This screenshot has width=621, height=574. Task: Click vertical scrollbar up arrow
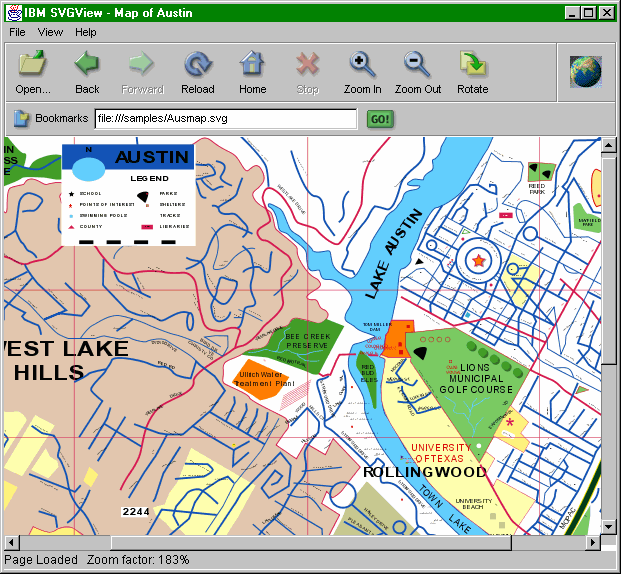[608, 146]
